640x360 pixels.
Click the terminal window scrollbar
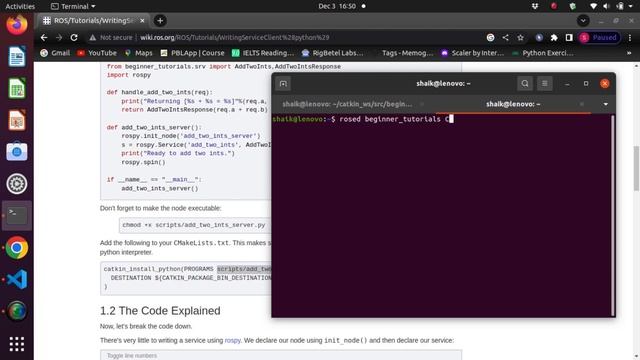tap(613, 215)
